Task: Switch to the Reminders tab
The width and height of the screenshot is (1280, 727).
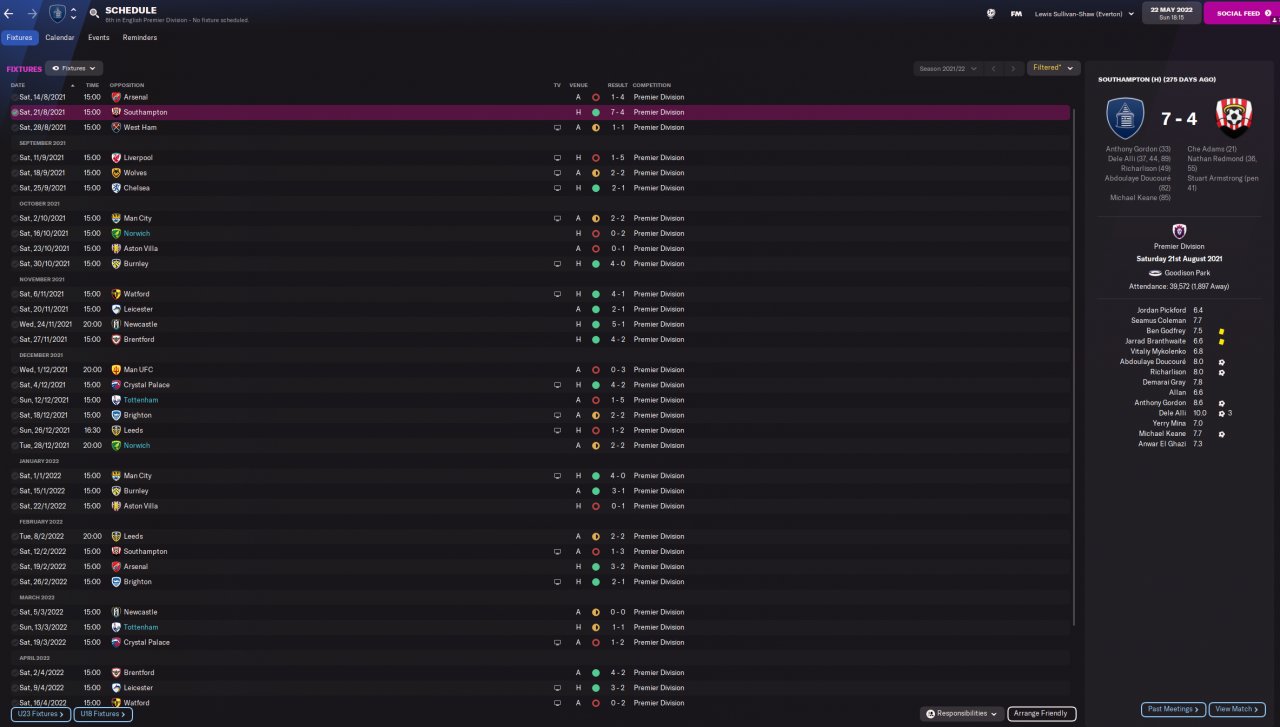Action: pos(139,38)
